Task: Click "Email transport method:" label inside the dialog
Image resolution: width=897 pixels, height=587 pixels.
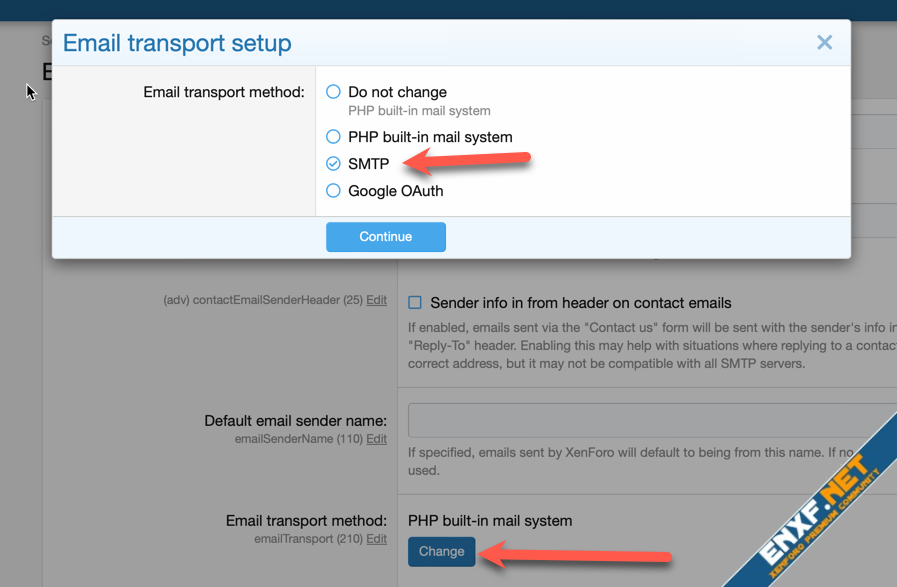Action: 224,92
